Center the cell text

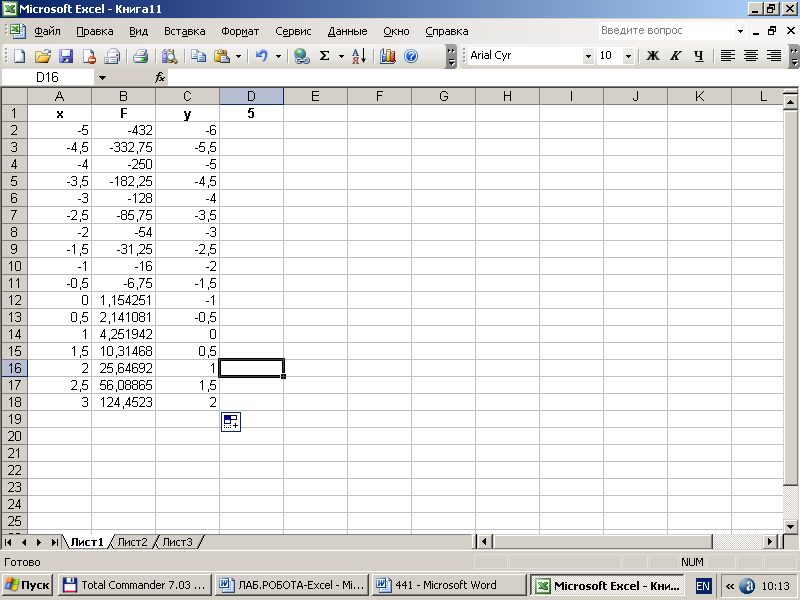(751, 56)
